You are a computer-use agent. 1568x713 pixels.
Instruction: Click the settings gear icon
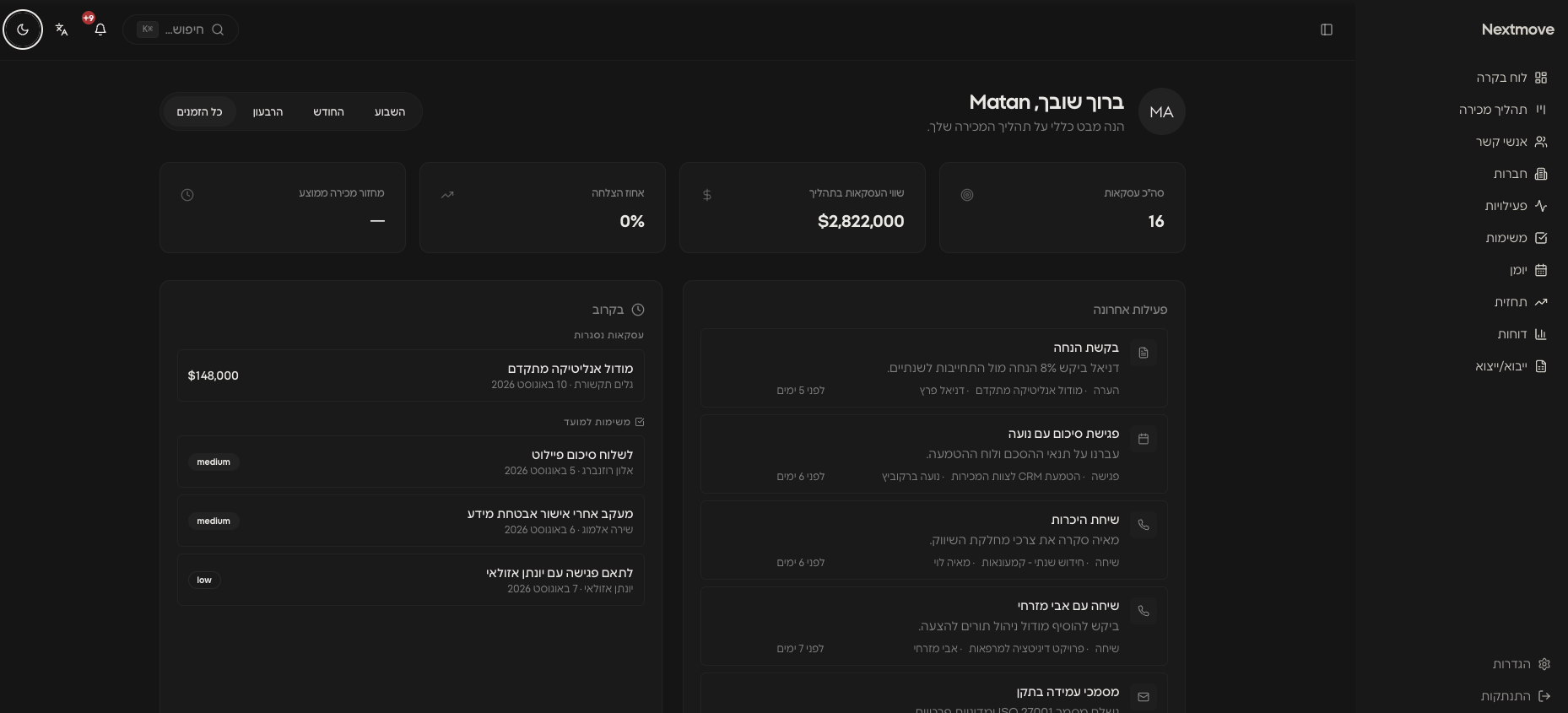[1544, 664]
